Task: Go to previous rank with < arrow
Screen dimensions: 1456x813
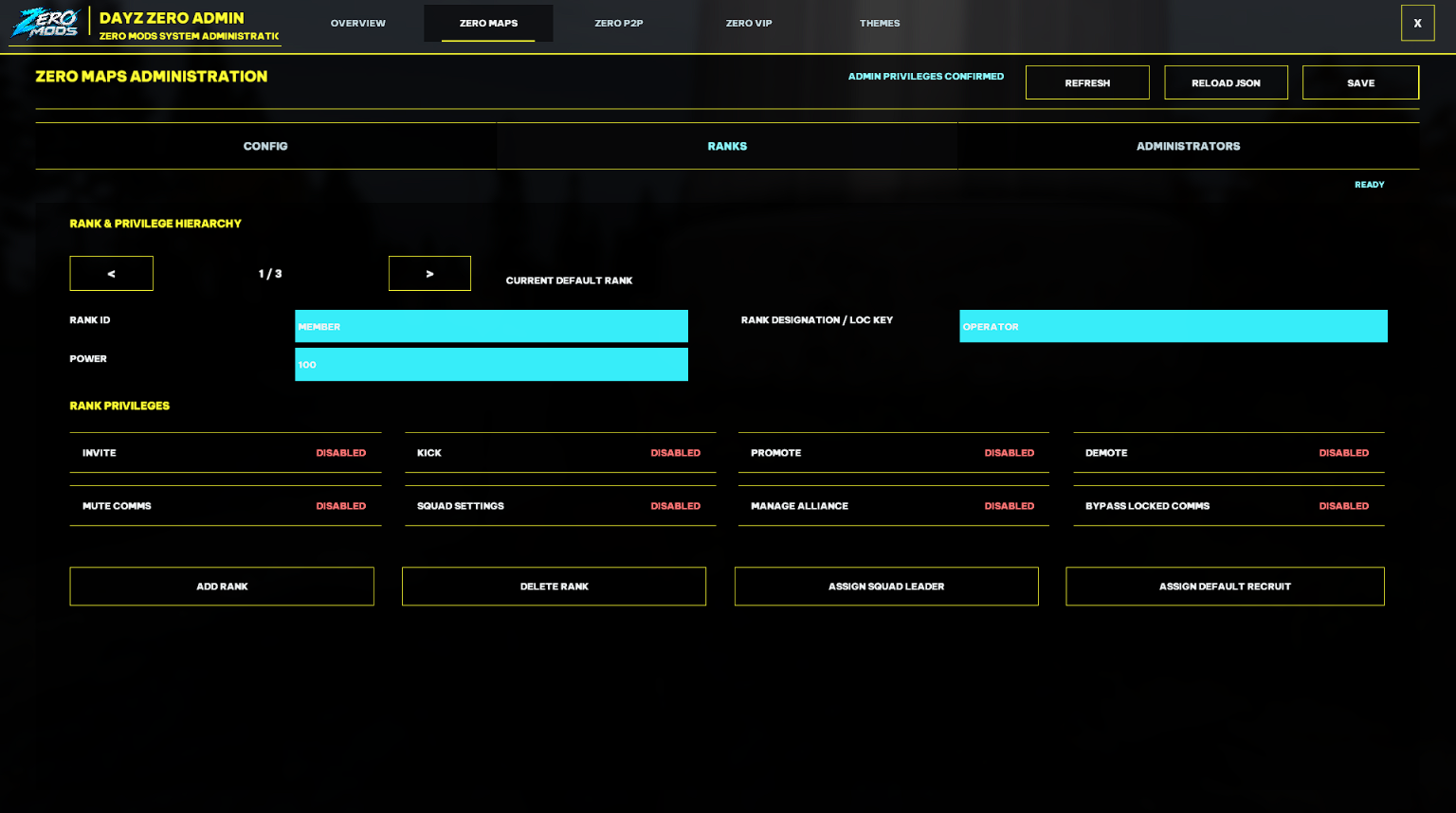Action: [111, 274]
